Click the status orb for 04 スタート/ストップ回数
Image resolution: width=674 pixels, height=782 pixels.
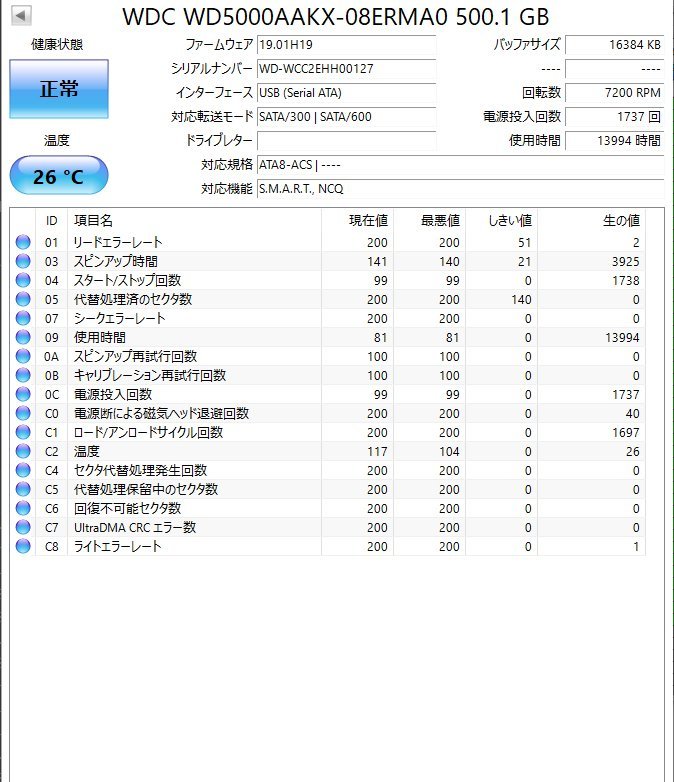tap(23, 280)
